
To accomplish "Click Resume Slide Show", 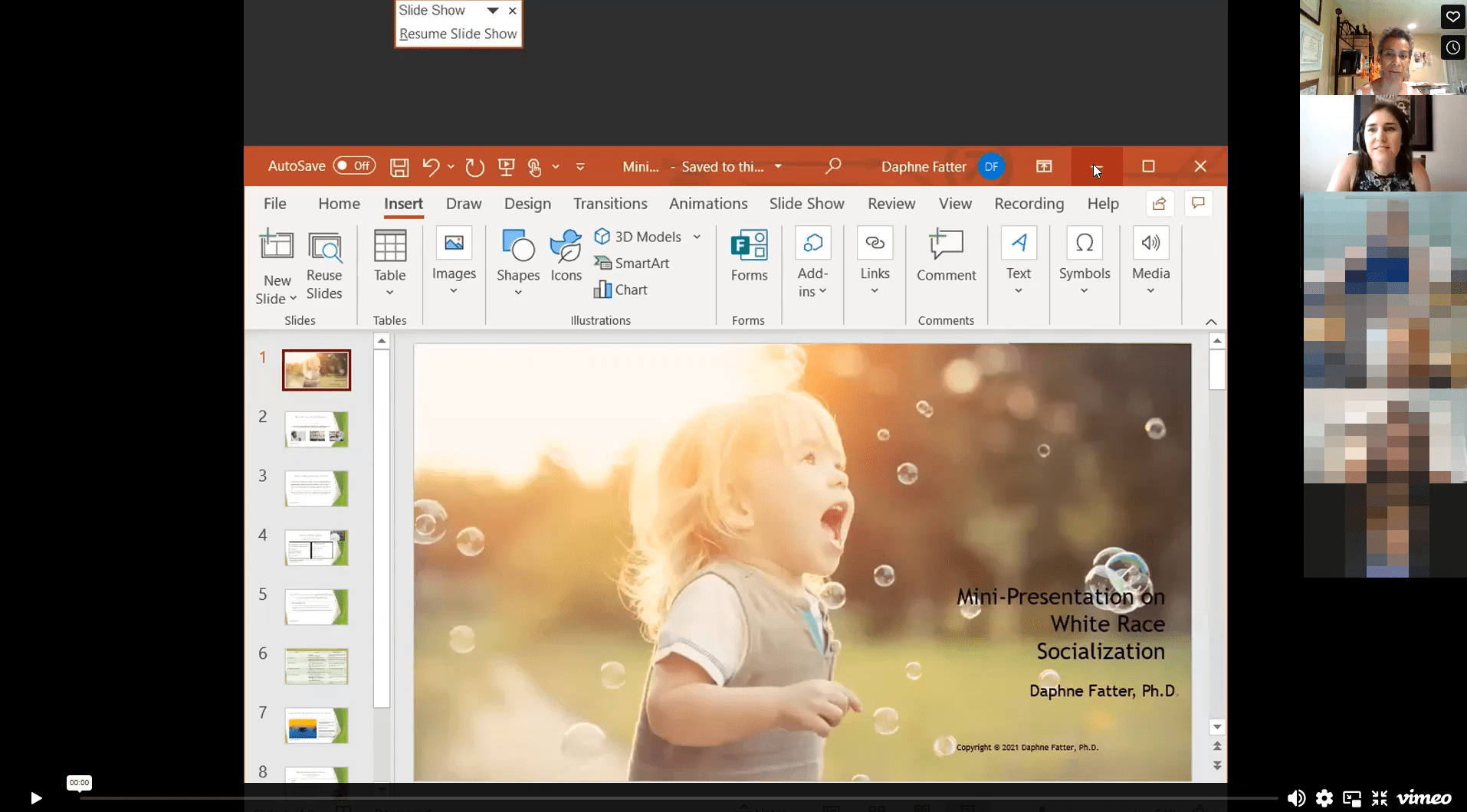I will 458,34.
